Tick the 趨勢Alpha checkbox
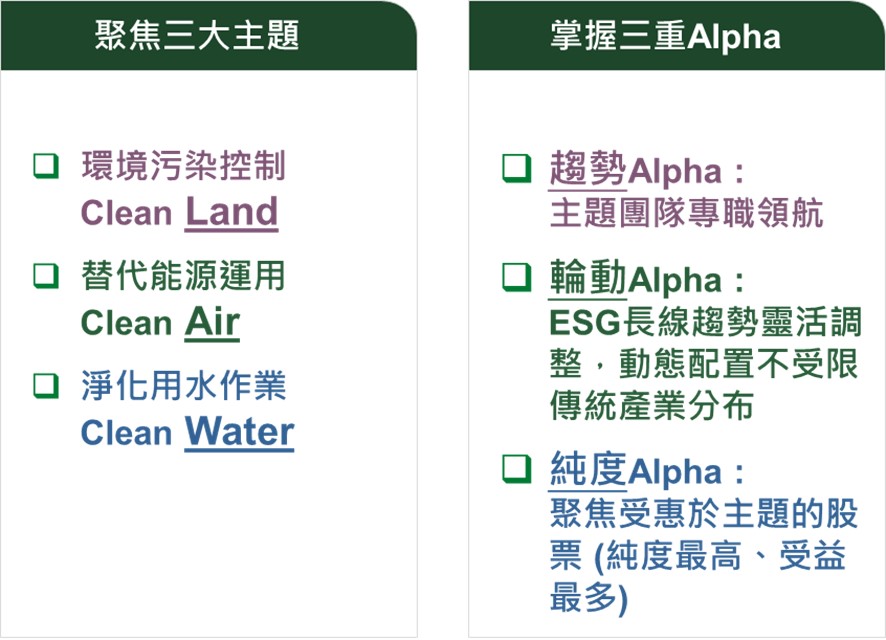The image size is (886, 640). point(517,168)
